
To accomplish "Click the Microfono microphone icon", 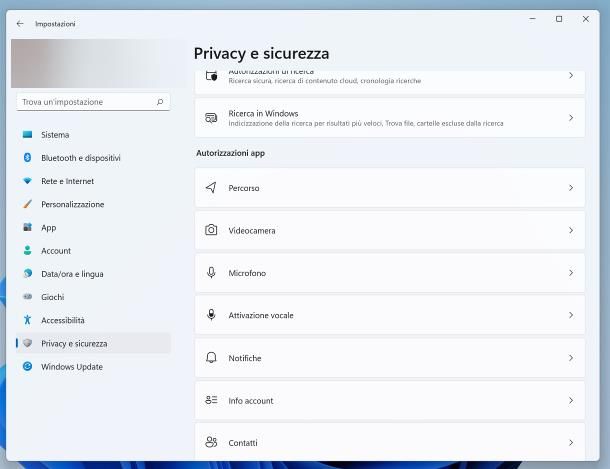I will pyautogui.click(x=211, y=273).
